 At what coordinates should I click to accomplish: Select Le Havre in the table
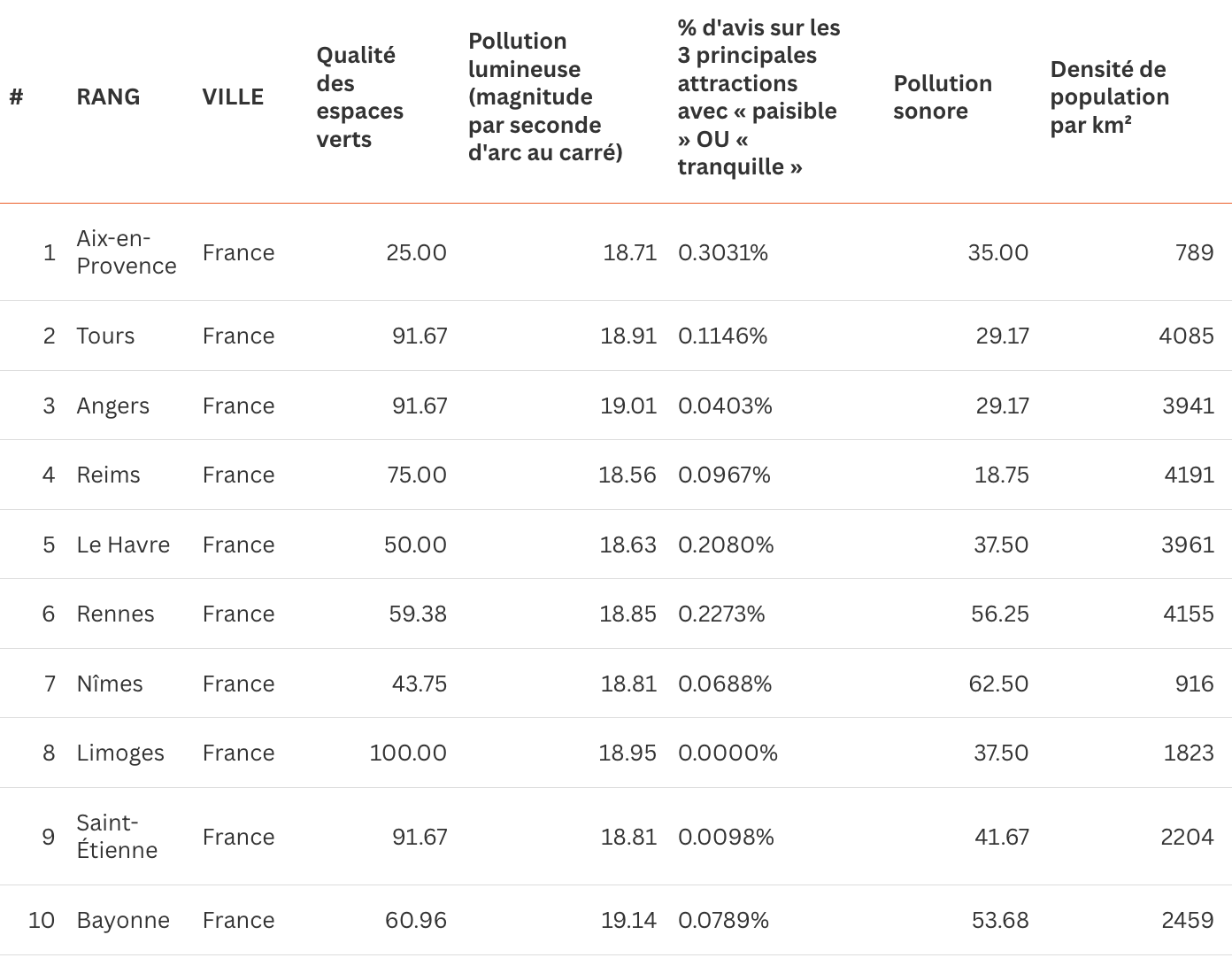123,545
